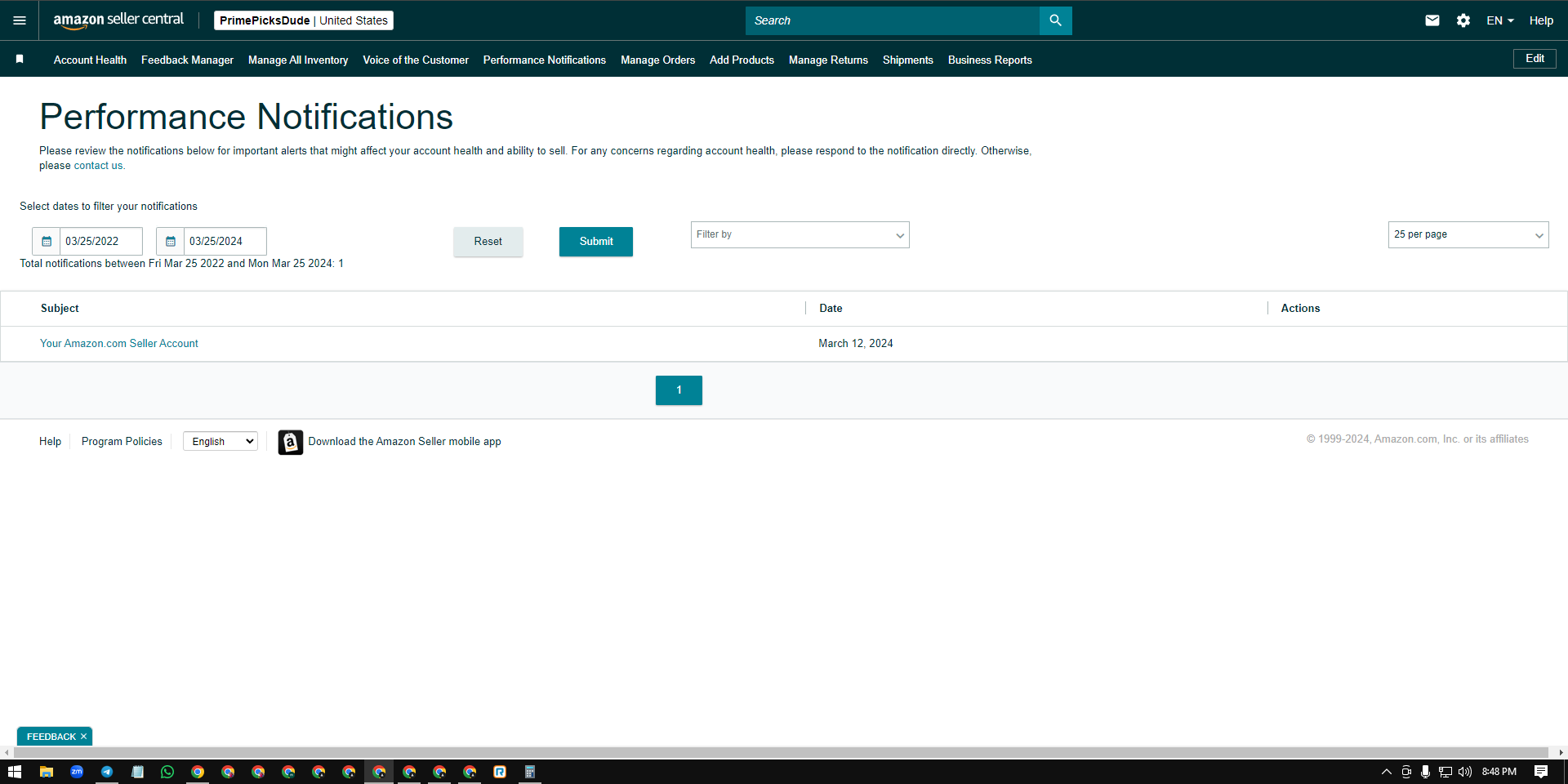Open Voice of the Customer

[416, 60]
